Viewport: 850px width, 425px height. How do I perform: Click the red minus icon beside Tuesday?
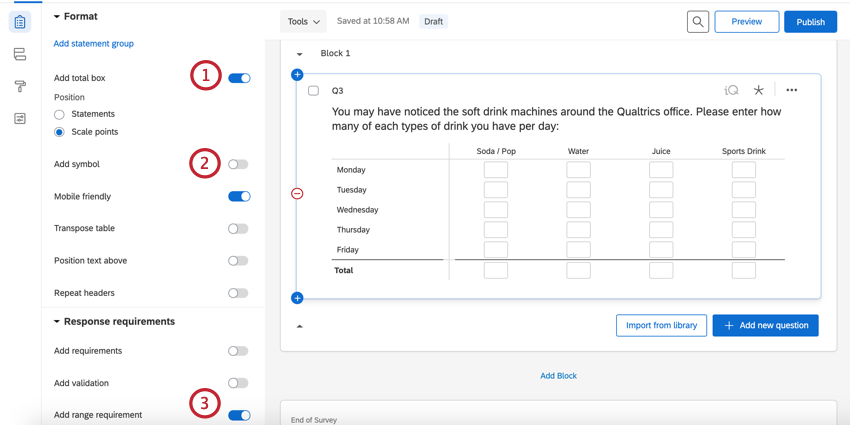pyautogui.click(x=297, y=193)
